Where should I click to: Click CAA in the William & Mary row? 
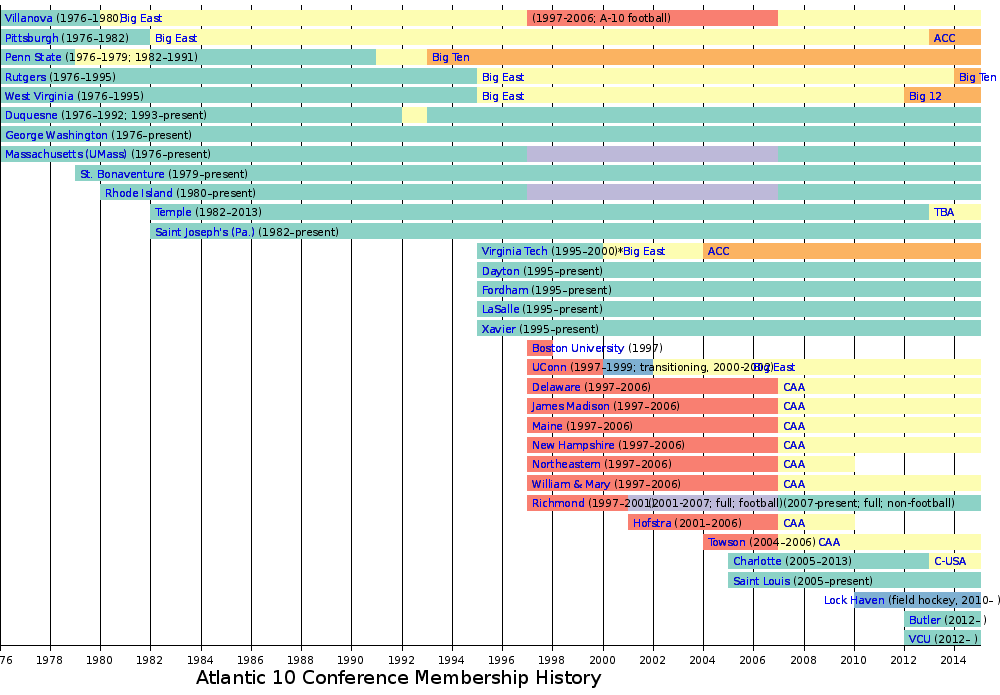click(x=794, y=484)
